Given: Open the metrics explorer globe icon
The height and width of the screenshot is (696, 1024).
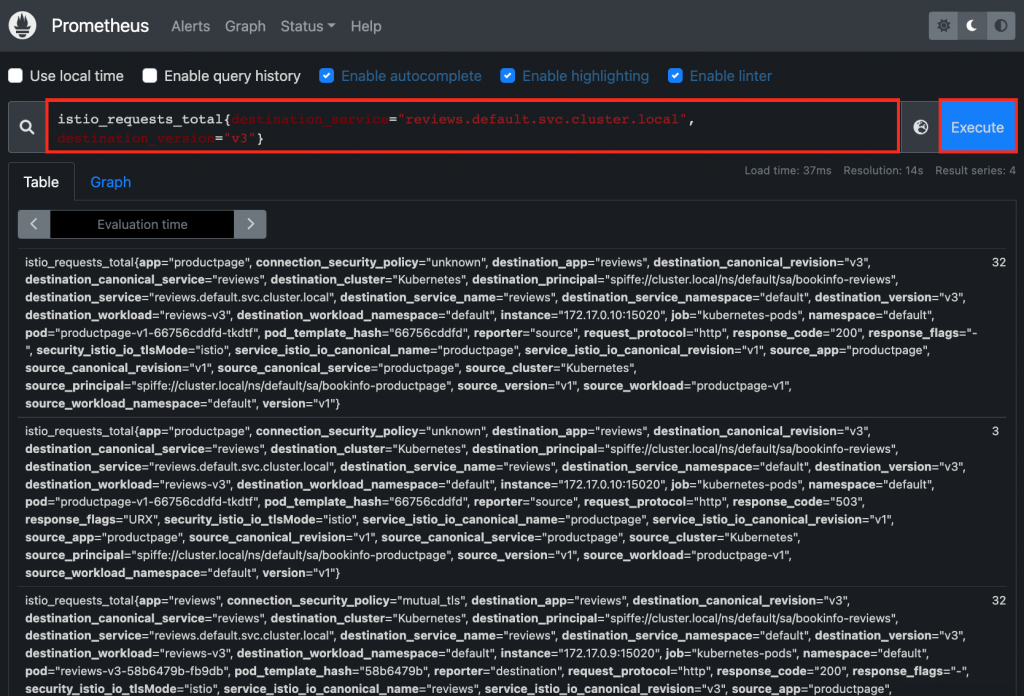Looking at the screenshot, I should coord(920,127).
